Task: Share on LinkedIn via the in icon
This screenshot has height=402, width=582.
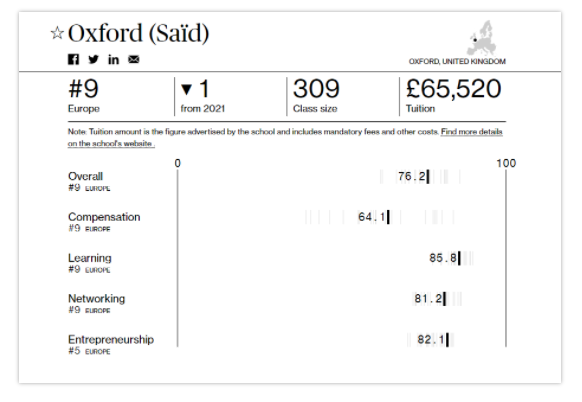Action: [114, 59]
